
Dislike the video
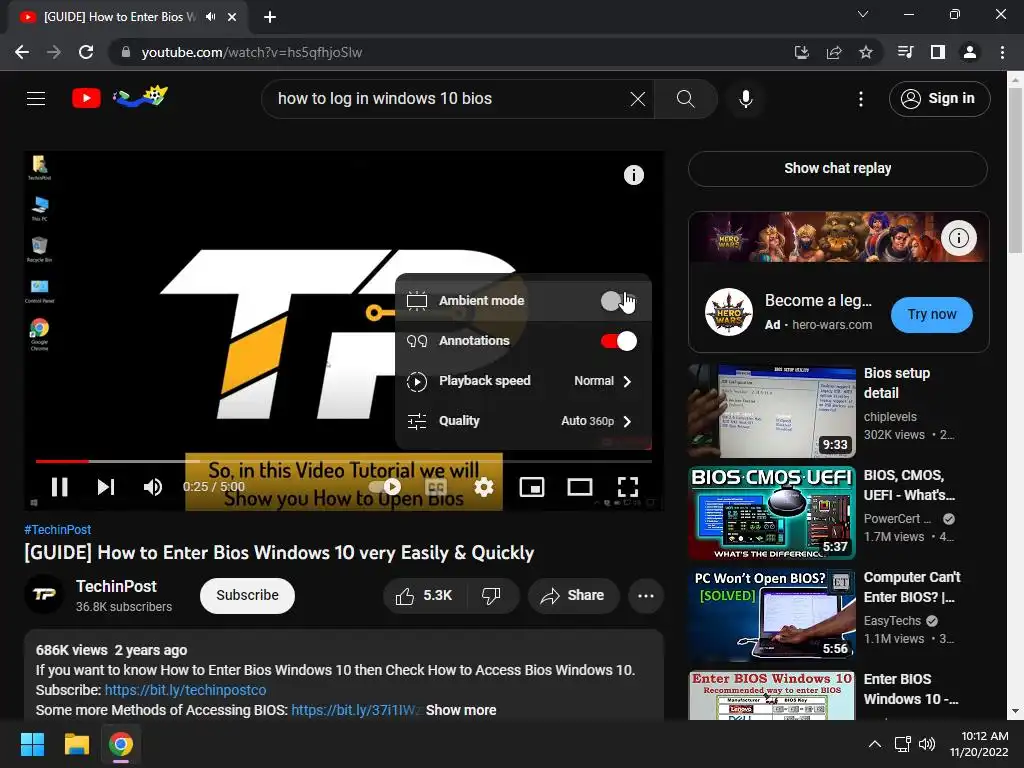(x=491, y=596)
